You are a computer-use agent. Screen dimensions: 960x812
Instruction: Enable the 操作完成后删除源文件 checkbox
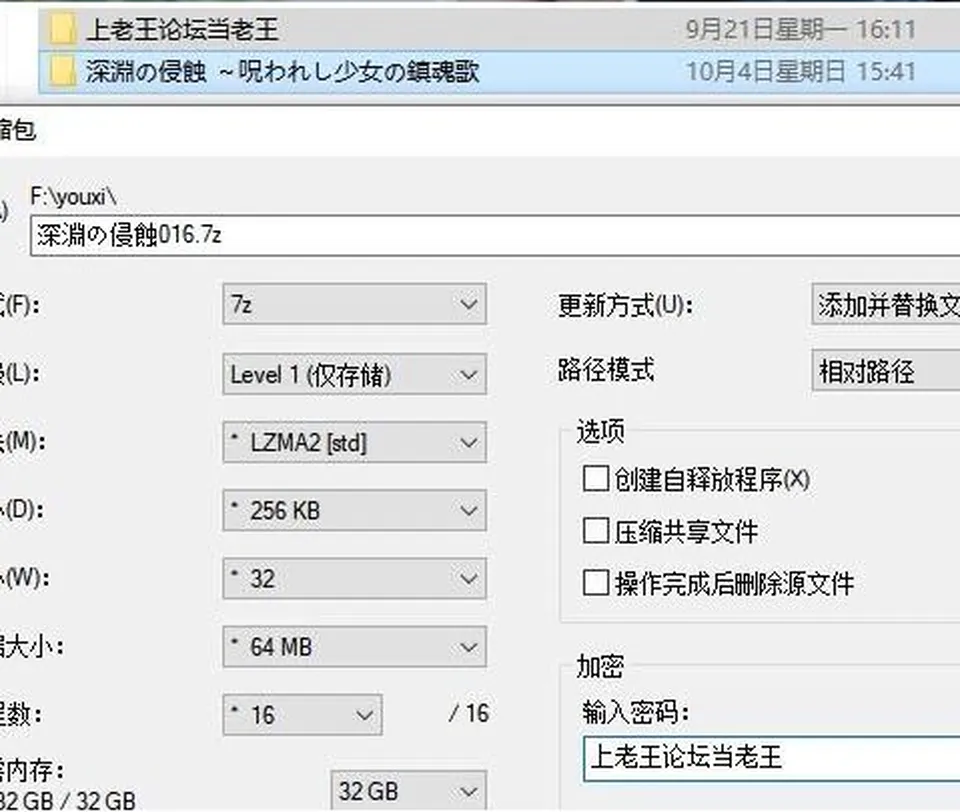point(596,583)
